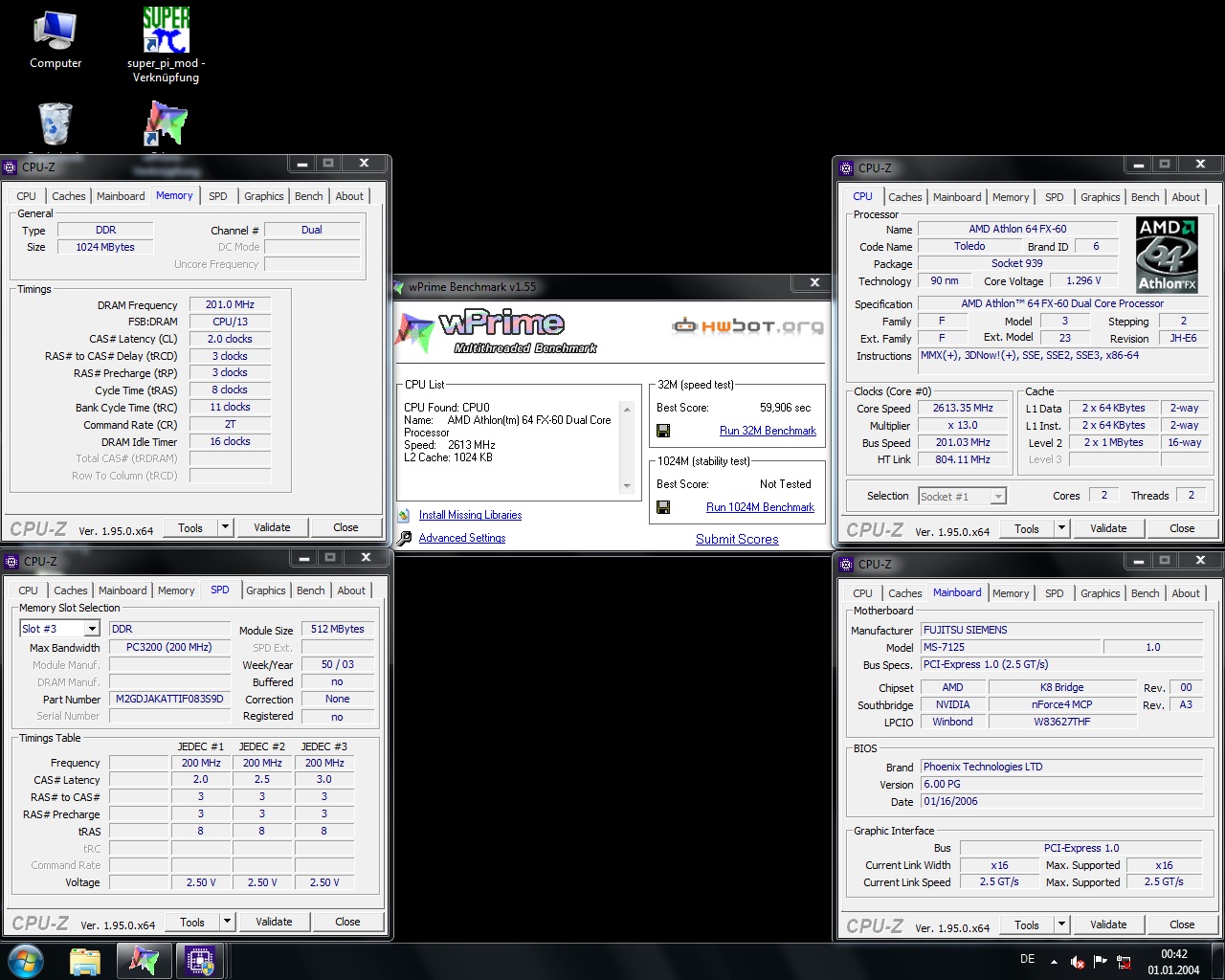
Task: Click the network tray icon
Action: 1124,962
